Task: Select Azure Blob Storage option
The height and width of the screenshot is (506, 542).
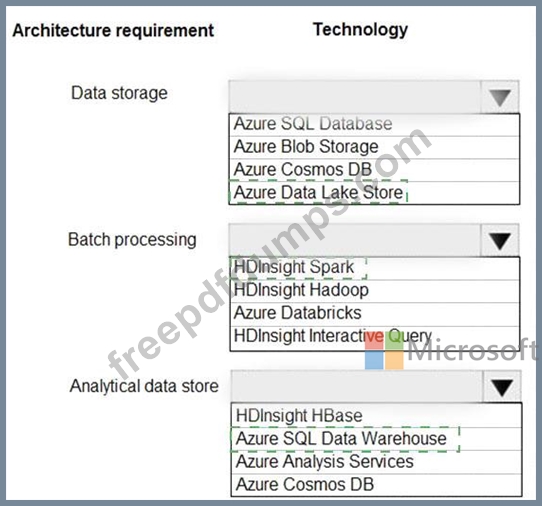Action: [x=374, y=147]
